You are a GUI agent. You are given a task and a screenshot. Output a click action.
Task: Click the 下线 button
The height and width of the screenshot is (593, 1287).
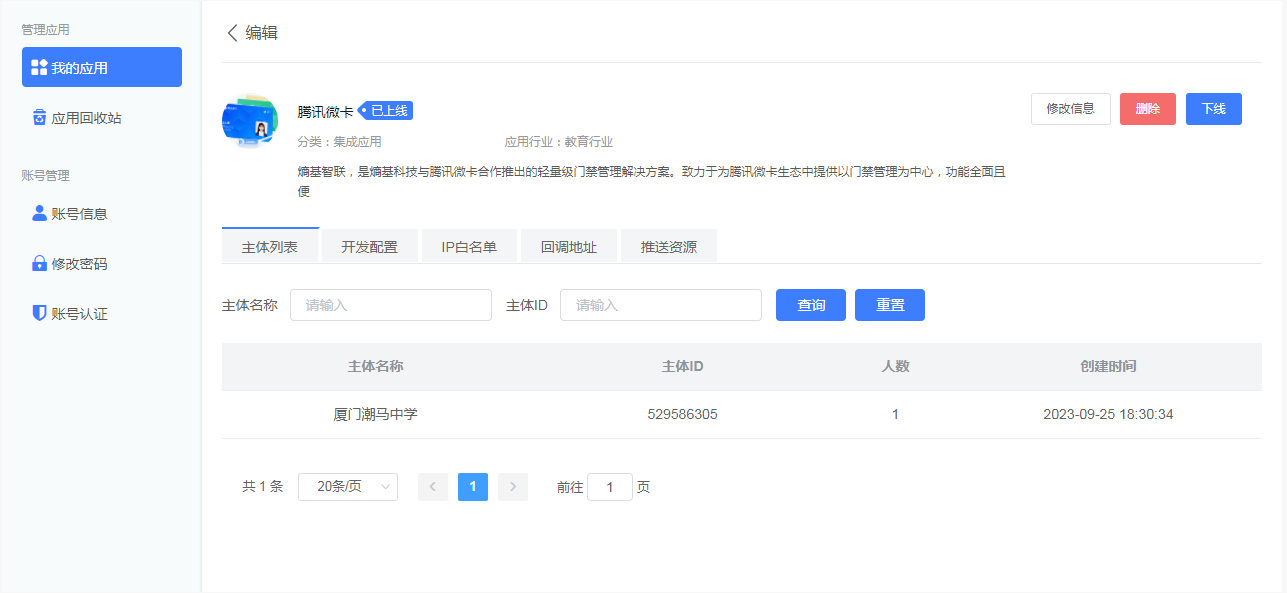(x=1213, y=109)
